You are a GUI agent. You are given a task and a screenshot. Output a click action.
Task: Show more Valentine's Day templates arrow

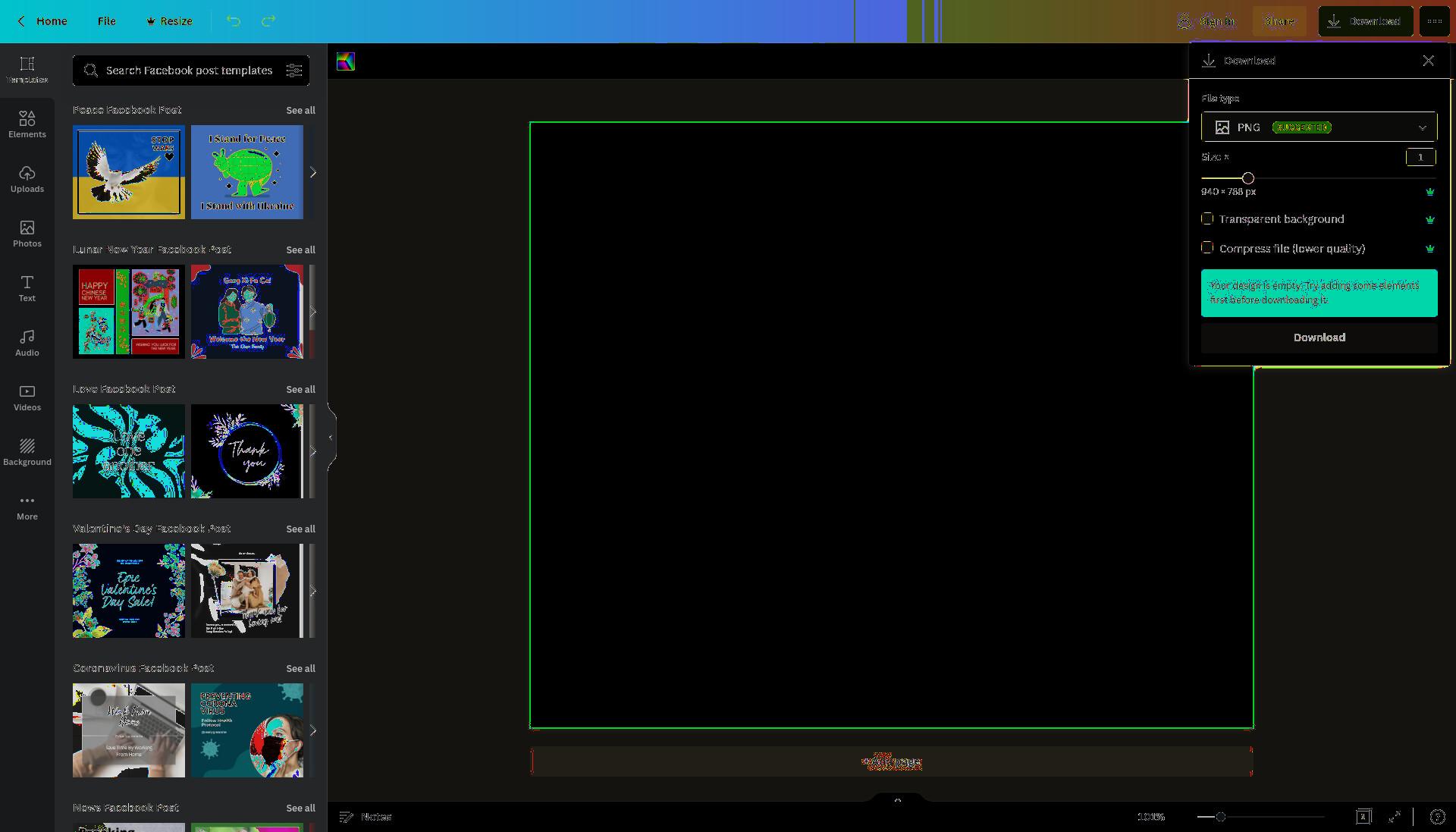(x=312, y=591)
